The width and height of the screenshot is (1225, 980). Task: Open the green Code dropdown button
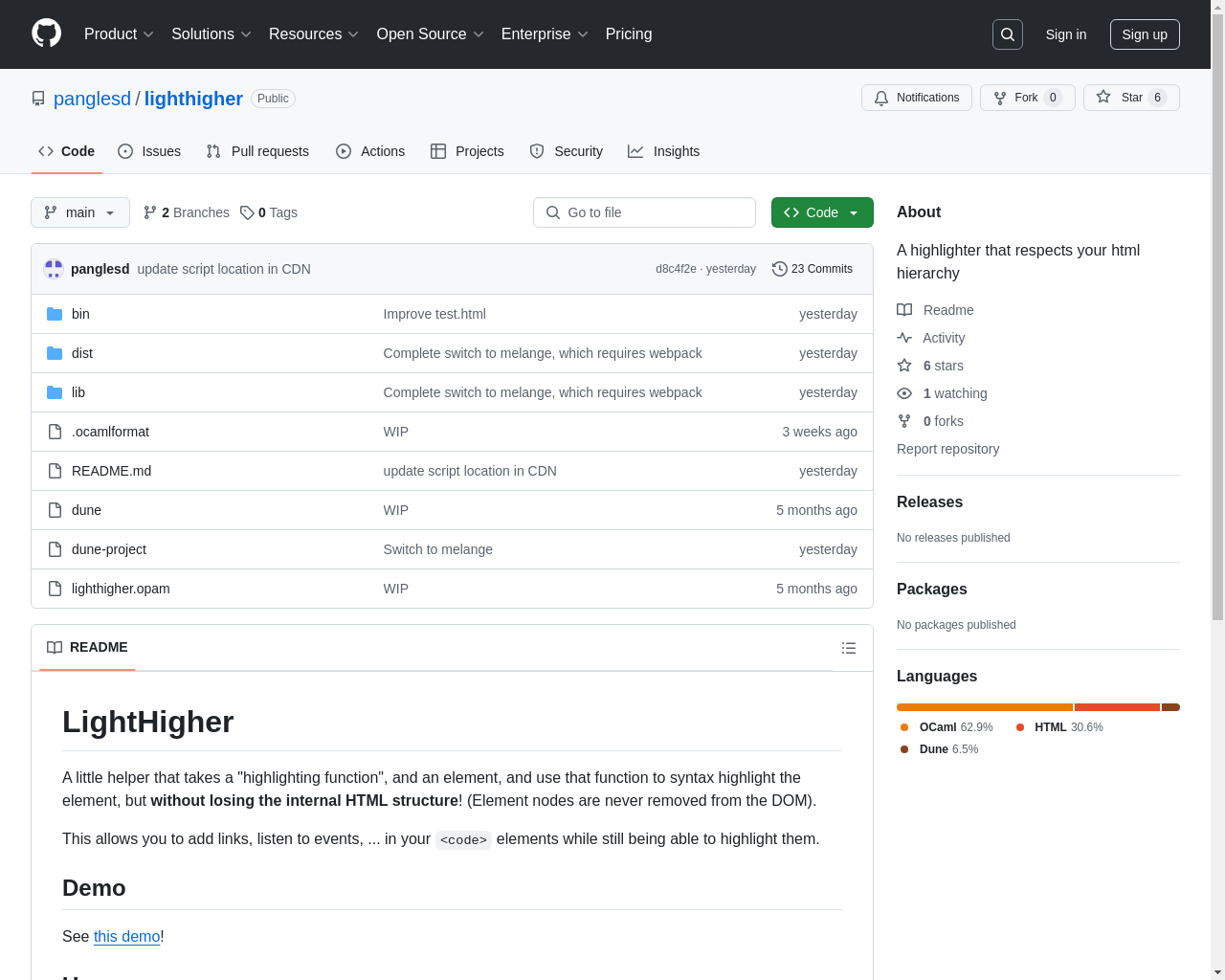(x=822, y=212)
